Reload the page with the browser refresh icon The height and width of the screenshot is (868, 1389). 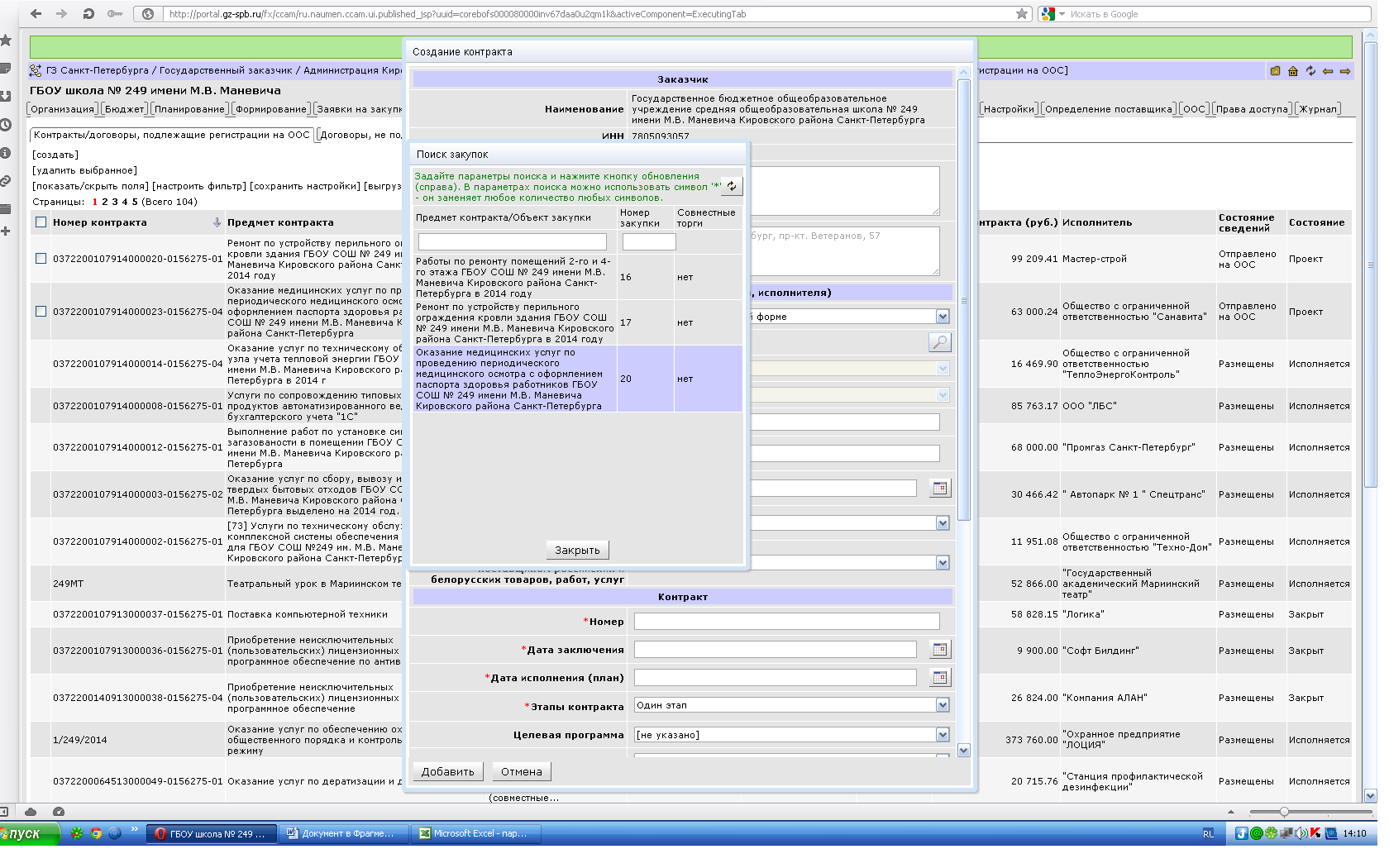click(x=88, y=13)
